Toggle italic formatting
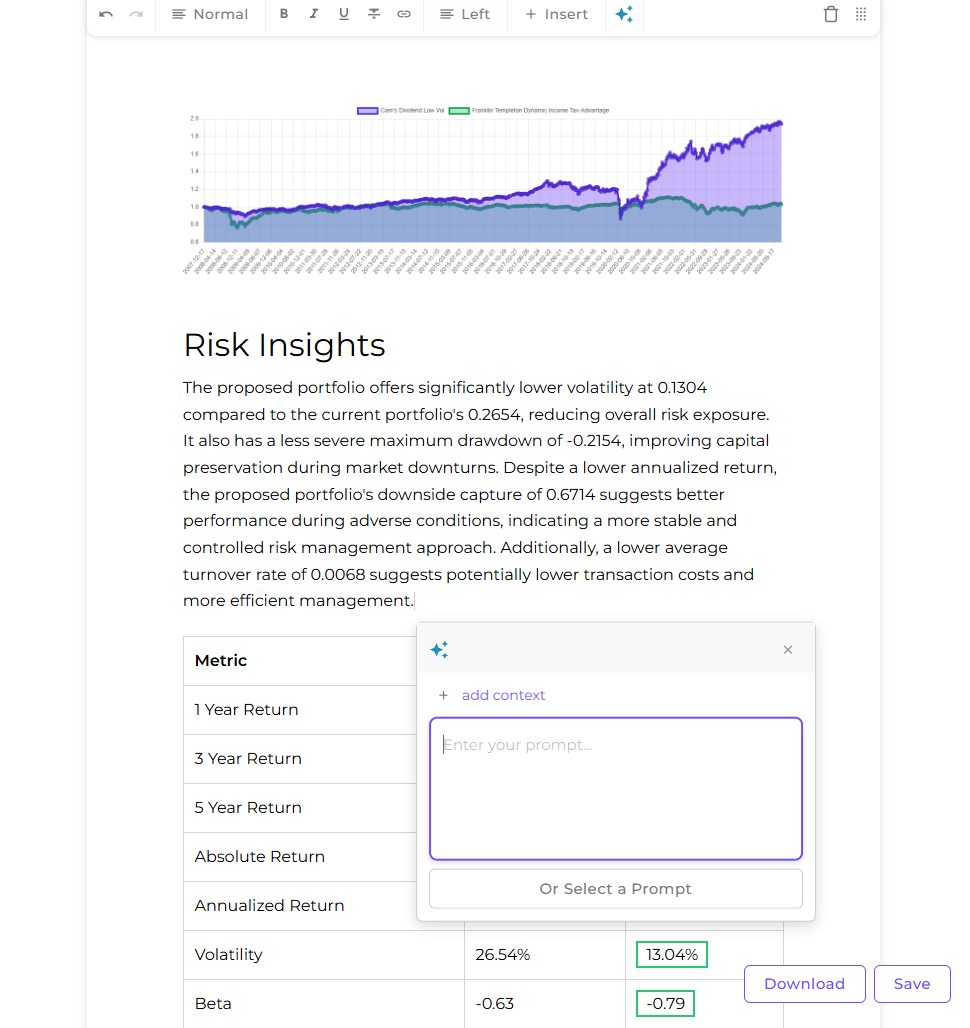Screen dimensions: 970x1028 pyautogui.click(x=314, y=14)
